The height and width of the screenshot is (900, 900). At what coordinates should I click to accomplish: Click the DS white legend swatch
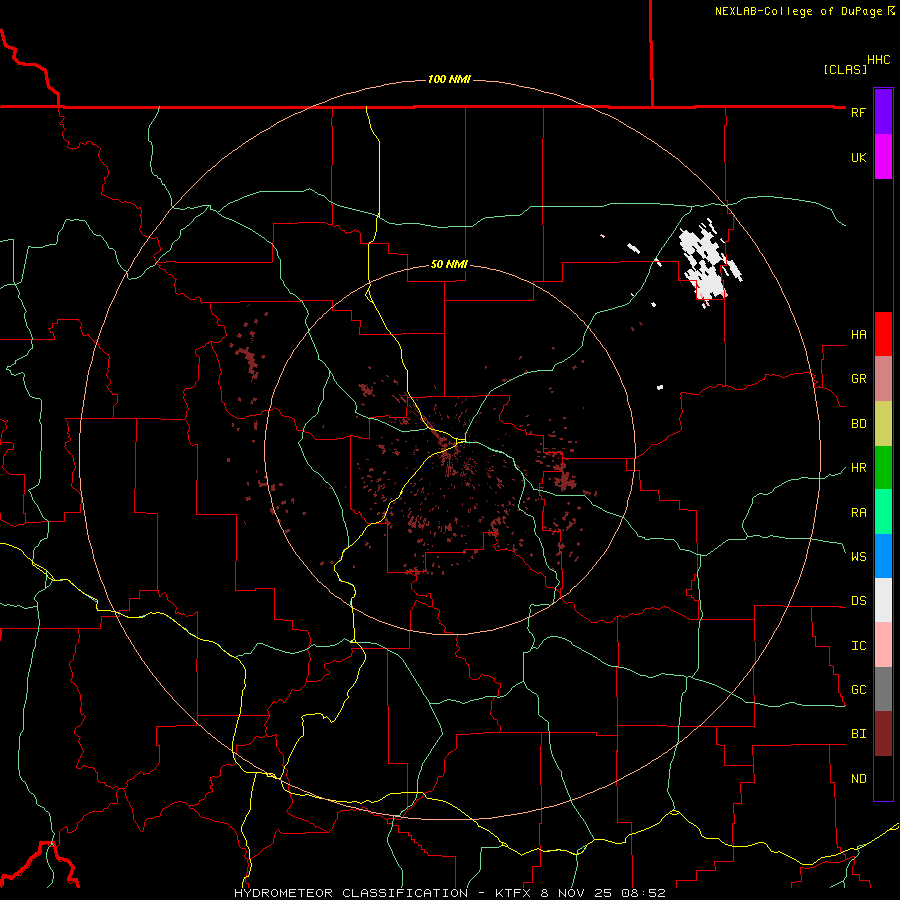tap(883, 600)
